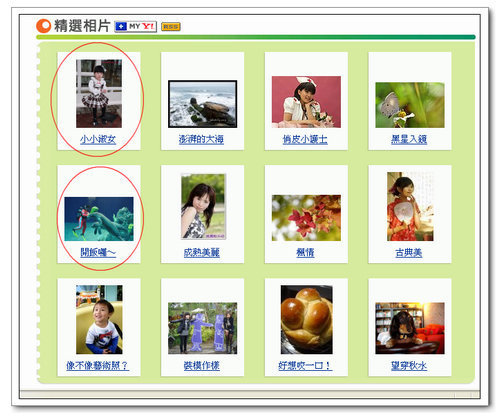The height and width of the screenshot is (420, 500).
Task: View the smiling boy in yellow chair thumbnail
Action: 99,320
